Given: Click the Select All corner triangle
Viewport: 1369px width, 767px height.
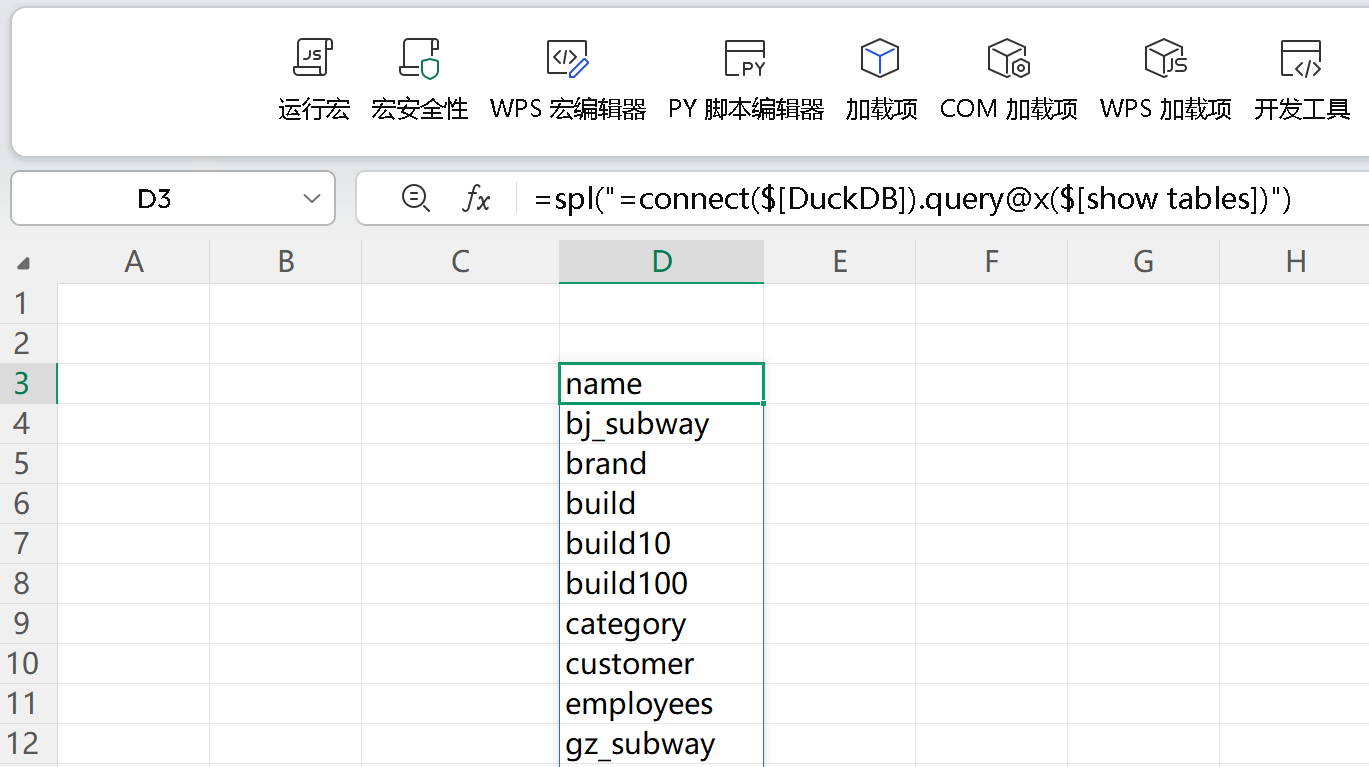Looking at the screenshot, I should pyautogui.click(x=23, y=264).
